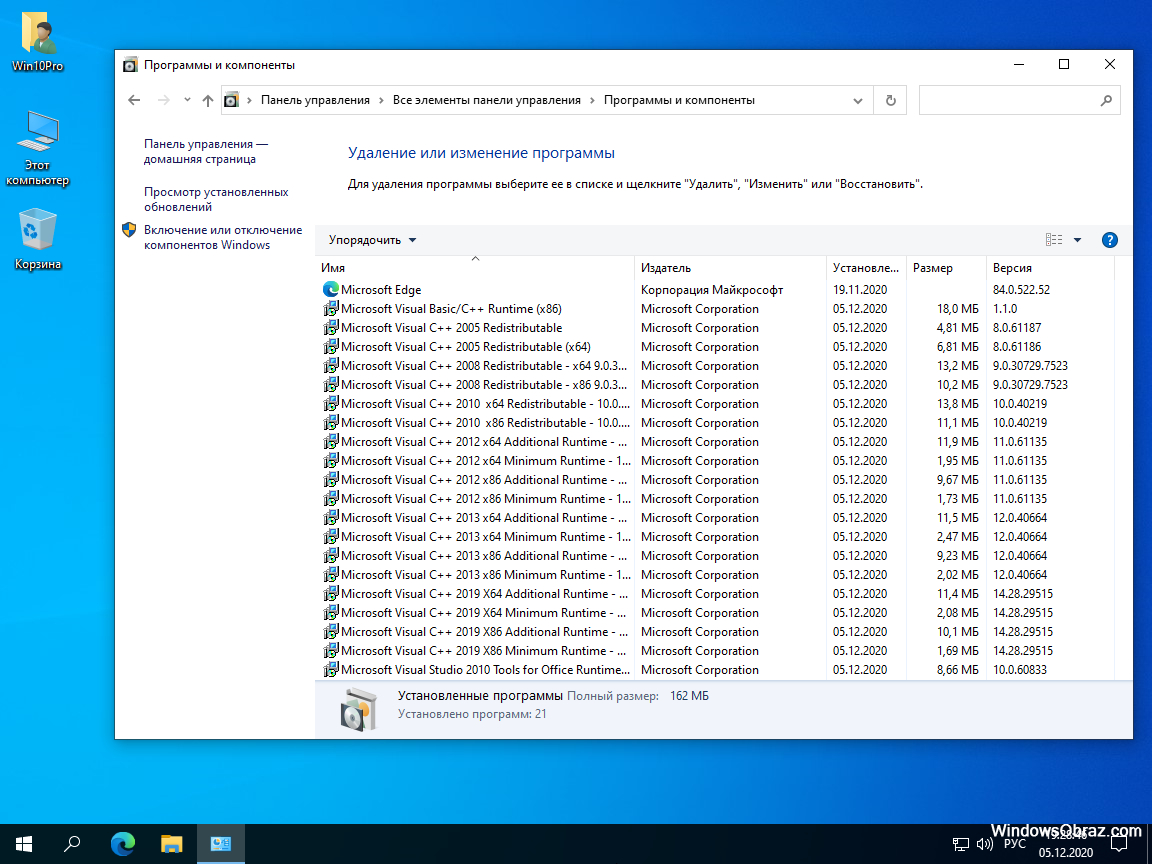This screenshot has width=1152, height=864.
Task: Click the 18,0 МБ size cell
Action: click(x=957, y=309)
